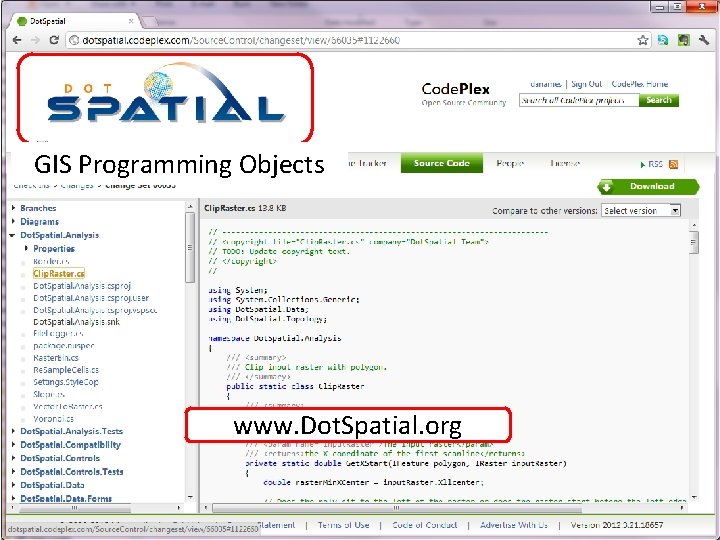Click the Sign Out link

click(586, 84)
